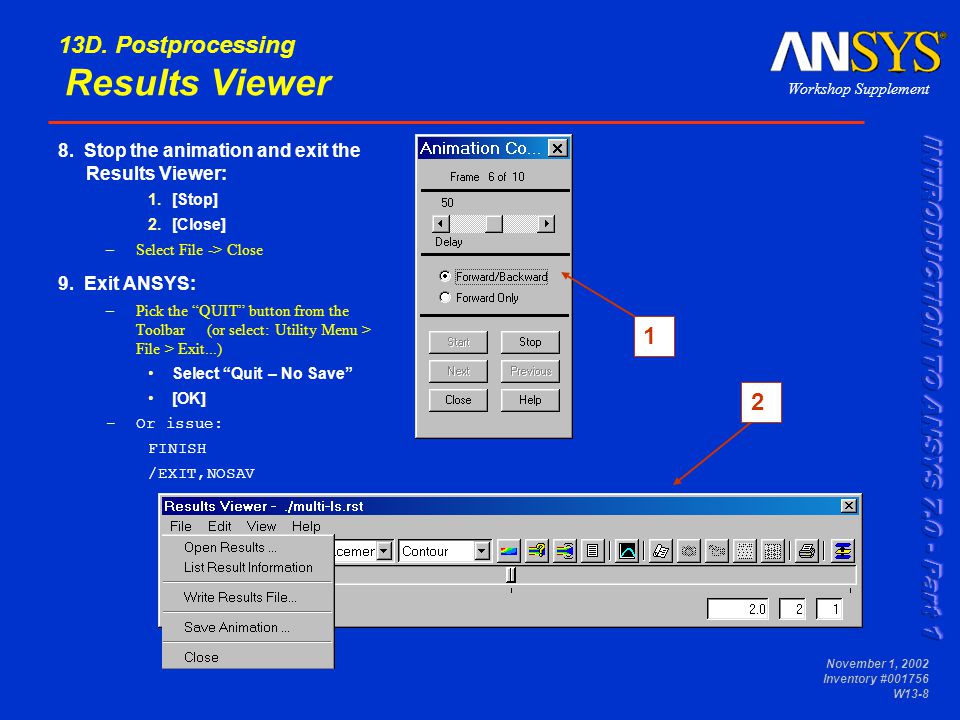Open the Contour plot type dropdown
The height and width of the screenshot is (720, 960).
coord(482,551)
